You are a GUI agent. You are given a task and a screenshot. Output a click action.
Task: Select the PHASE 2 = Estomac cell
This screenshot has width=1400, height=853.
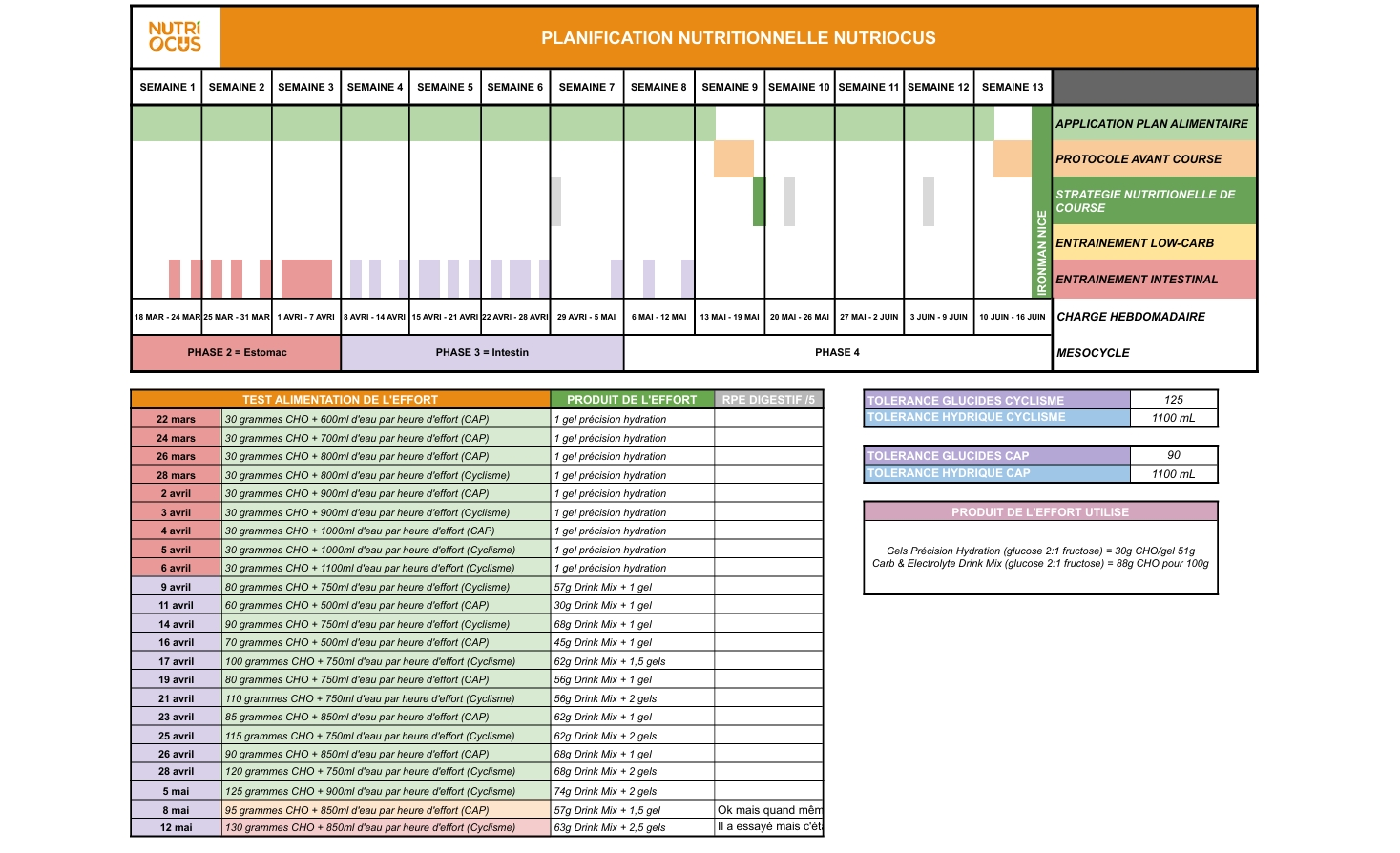click(x=237, y=353)
